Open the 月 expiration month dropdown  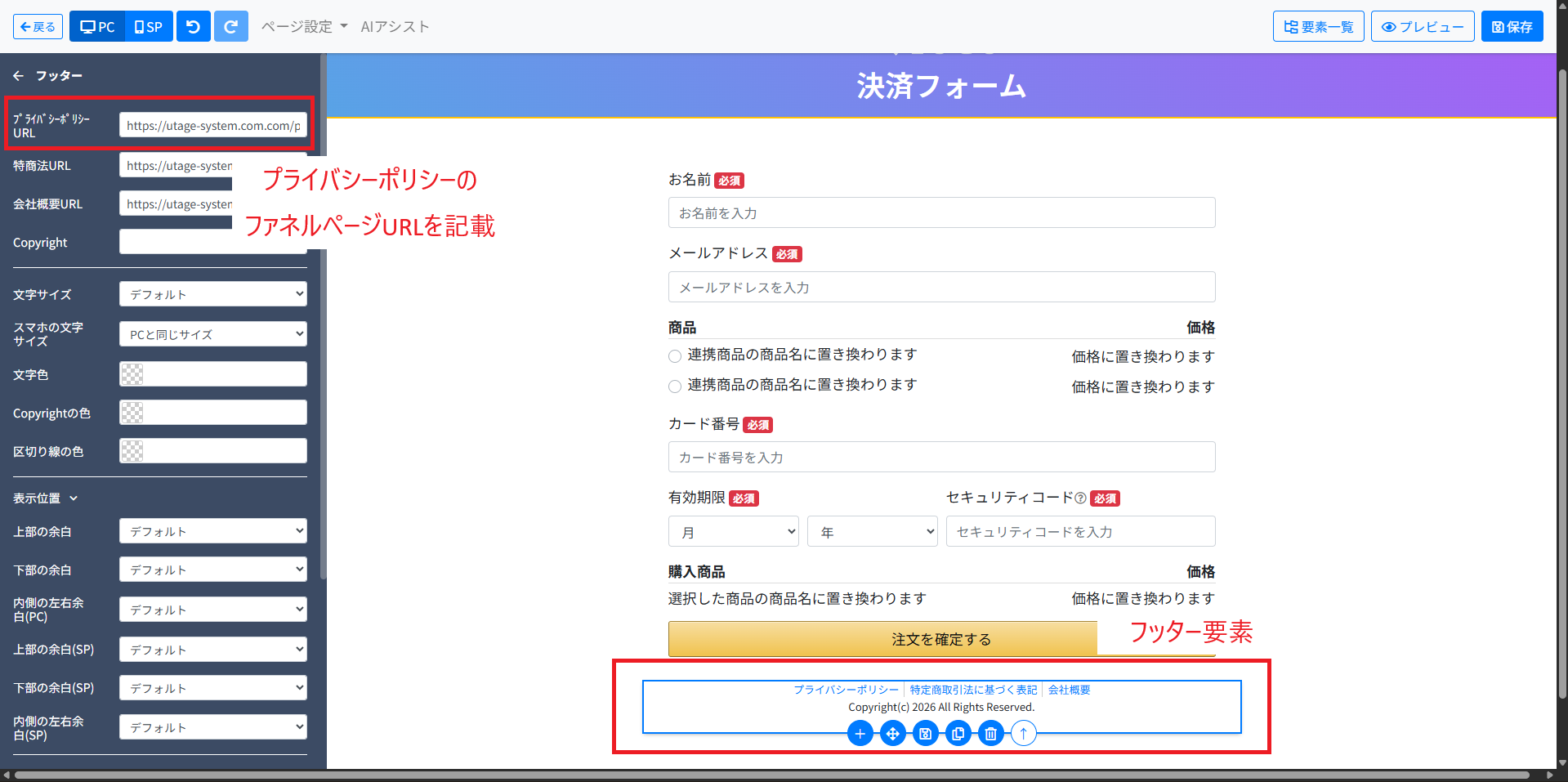[x=733, y=532]
